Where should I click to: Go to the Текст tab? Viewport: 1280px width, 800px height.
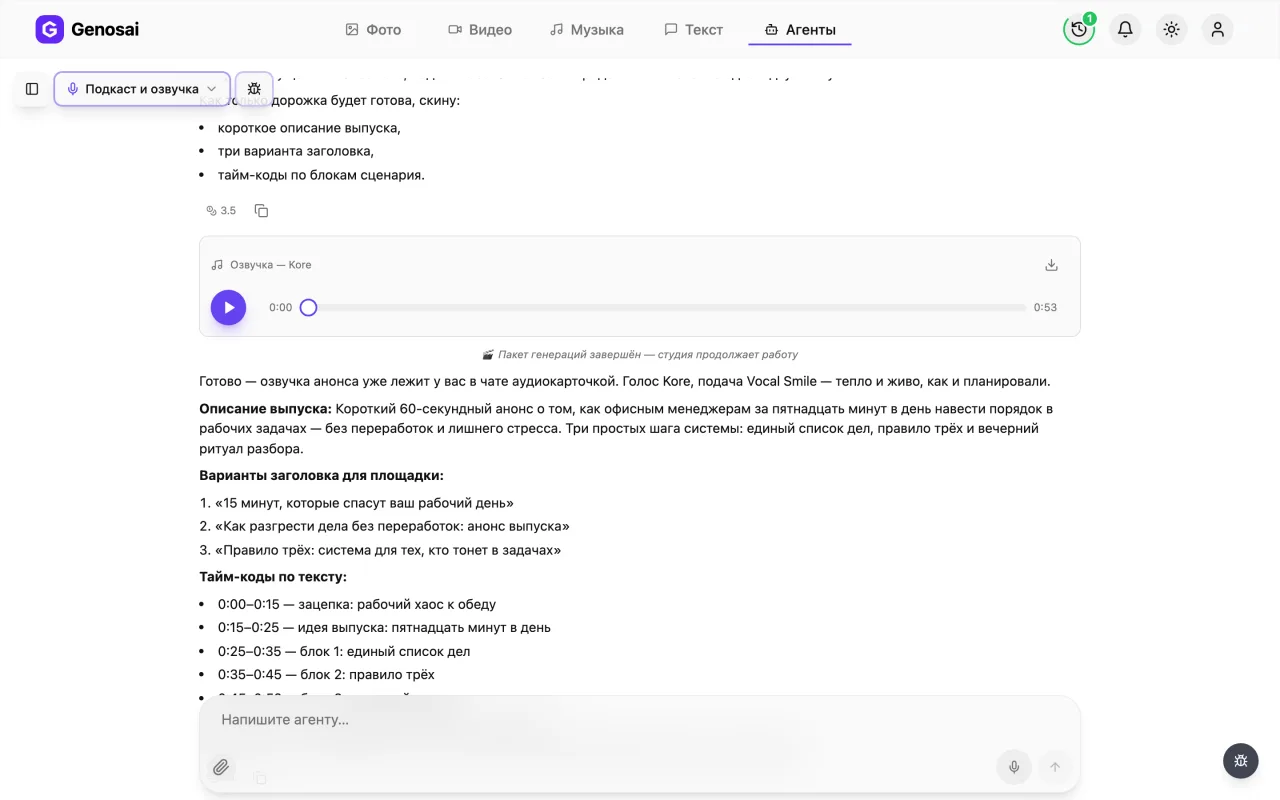694,30
